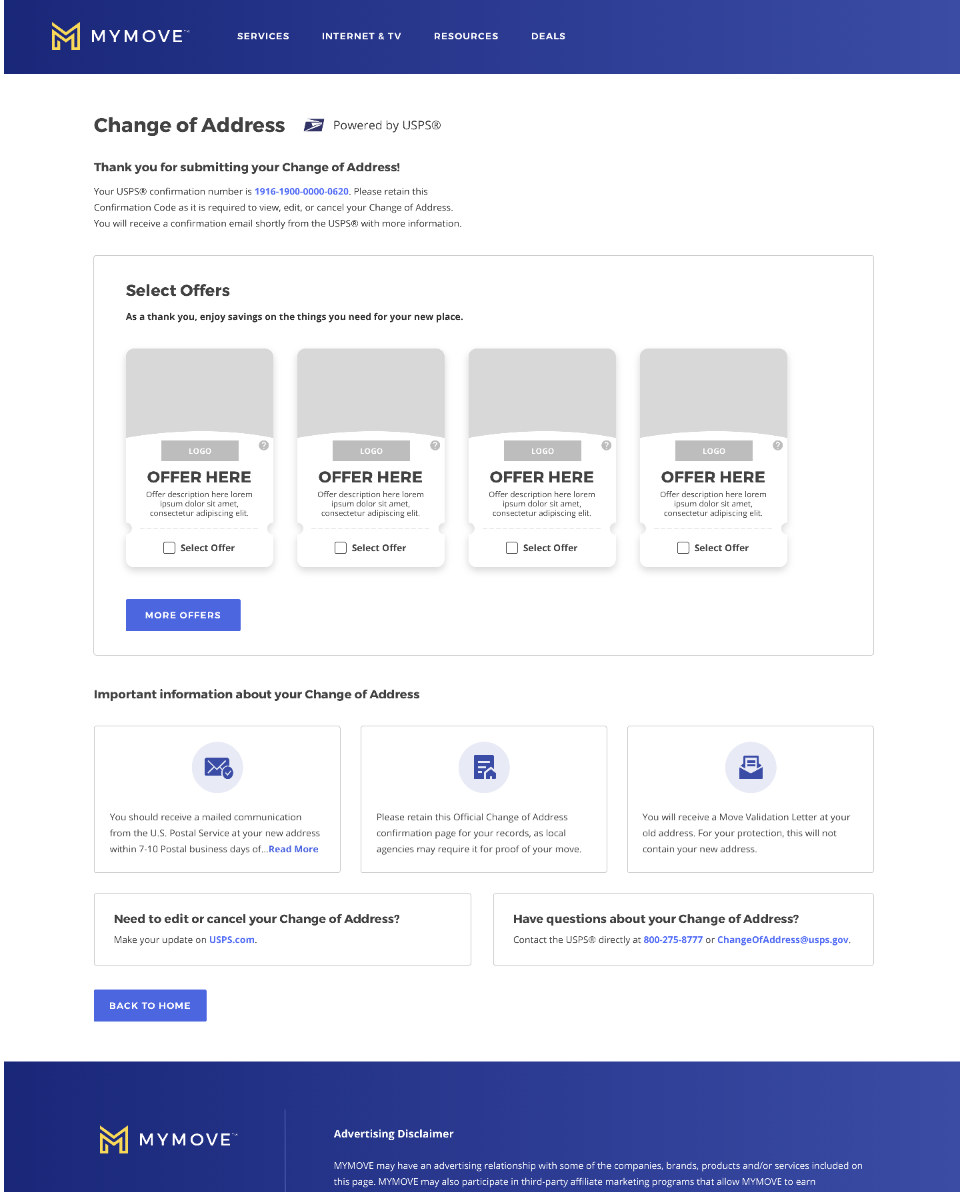The image size is (960, 1192).
Task: Click the Move Validation Letter paragraph
Action: (x=746, y=833)
